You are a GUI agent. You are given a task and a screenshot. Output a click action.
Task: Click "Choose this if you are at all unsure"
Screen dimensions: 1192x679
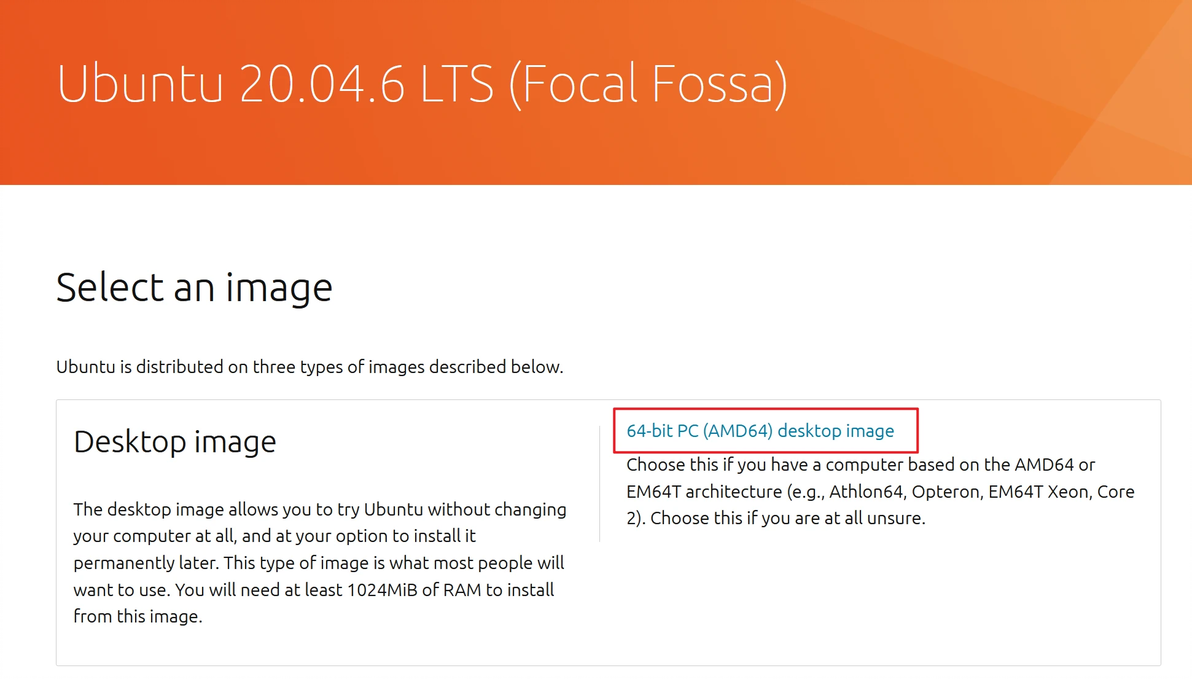pyautogui.click(x=788, y=519)
